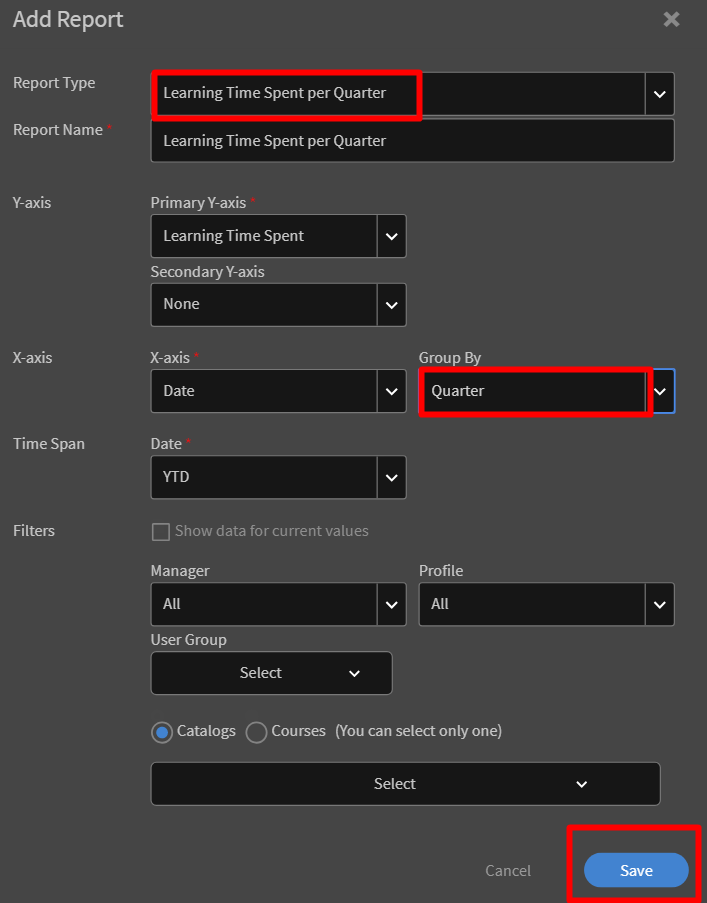Open the X-axis Date selection field
Screen dimensions: 707x903
(264, 392)
